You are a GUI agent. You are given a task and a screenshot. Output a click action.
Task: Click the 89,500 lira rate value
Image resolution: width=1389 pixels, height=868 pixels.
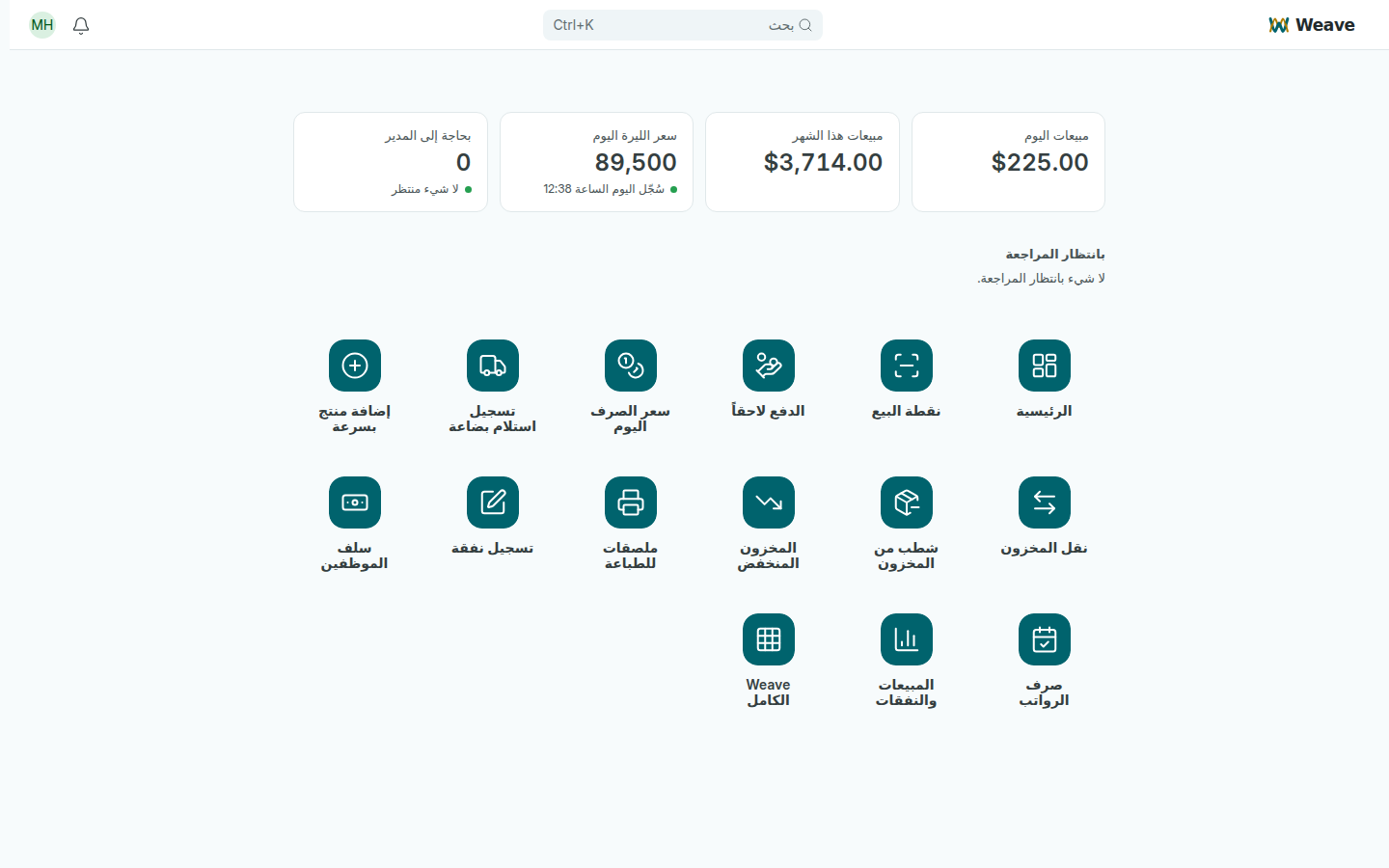click(x=636, y=162)
